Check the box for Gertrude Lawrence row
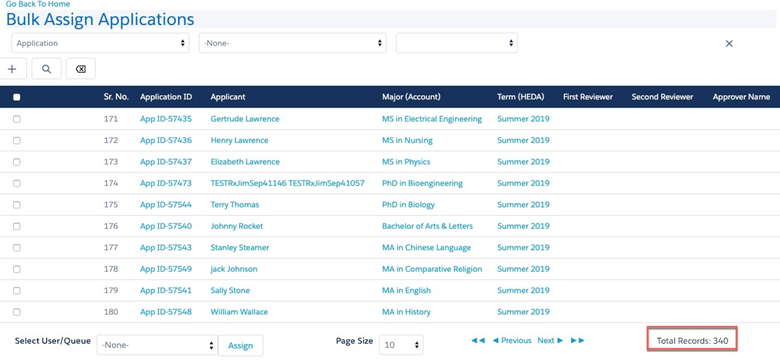The image size is (780, 361). click(x=17, y=119)
